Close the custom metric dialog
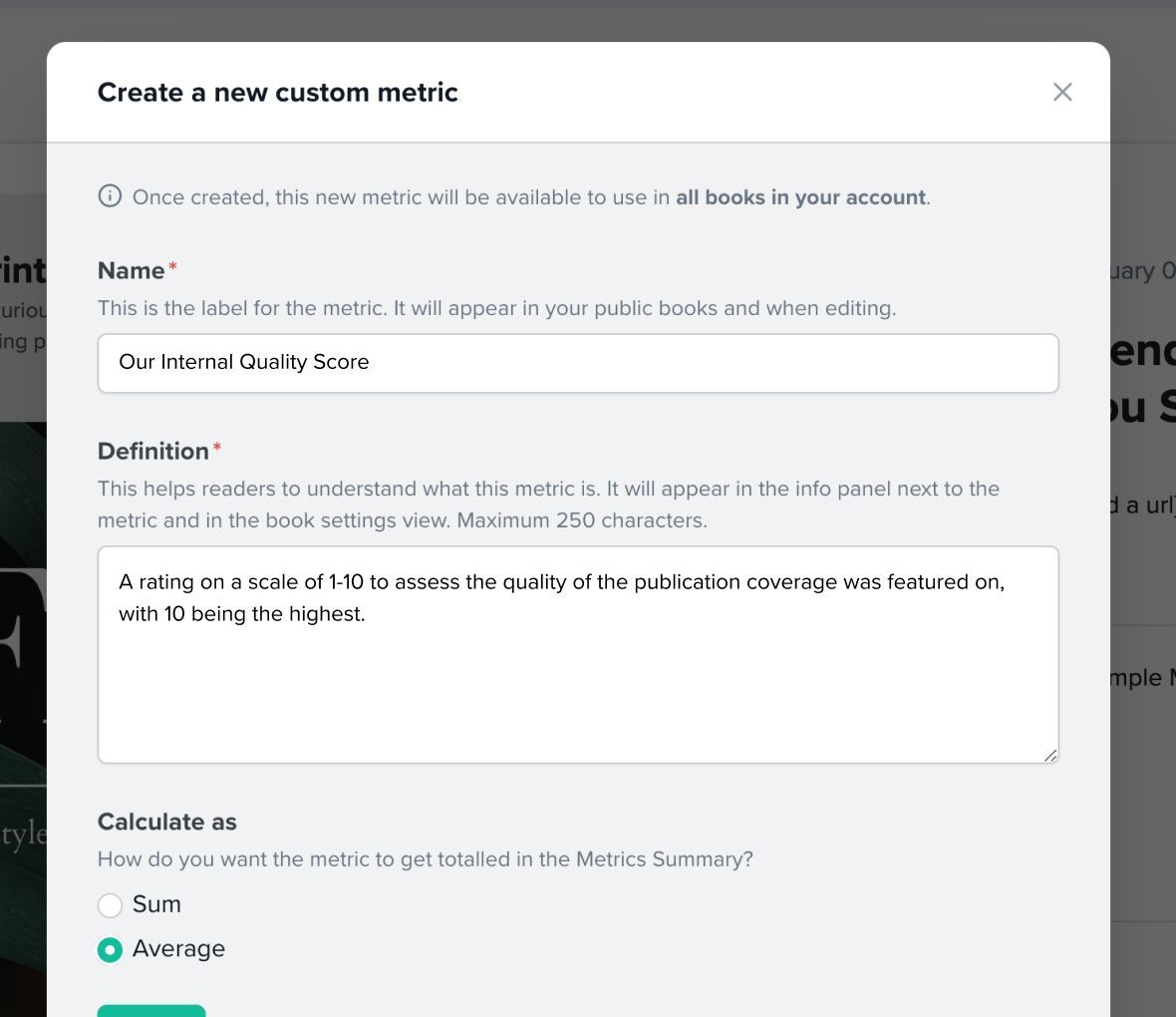Image resolution: width=1176 pixels, height=1017 pixels. pyautogui.click(x=1062, y=93)
